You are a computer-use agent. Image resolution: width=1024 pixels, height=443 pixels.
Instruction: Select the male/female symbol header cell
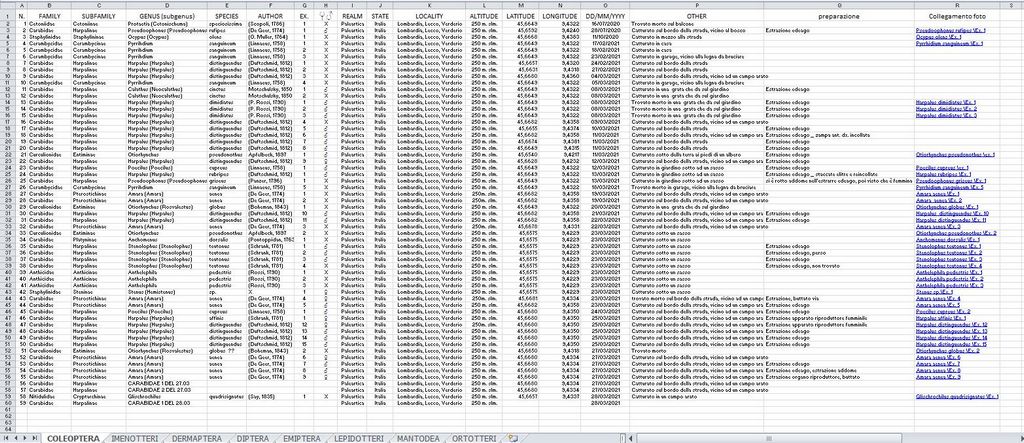click(x=326, y=16)
